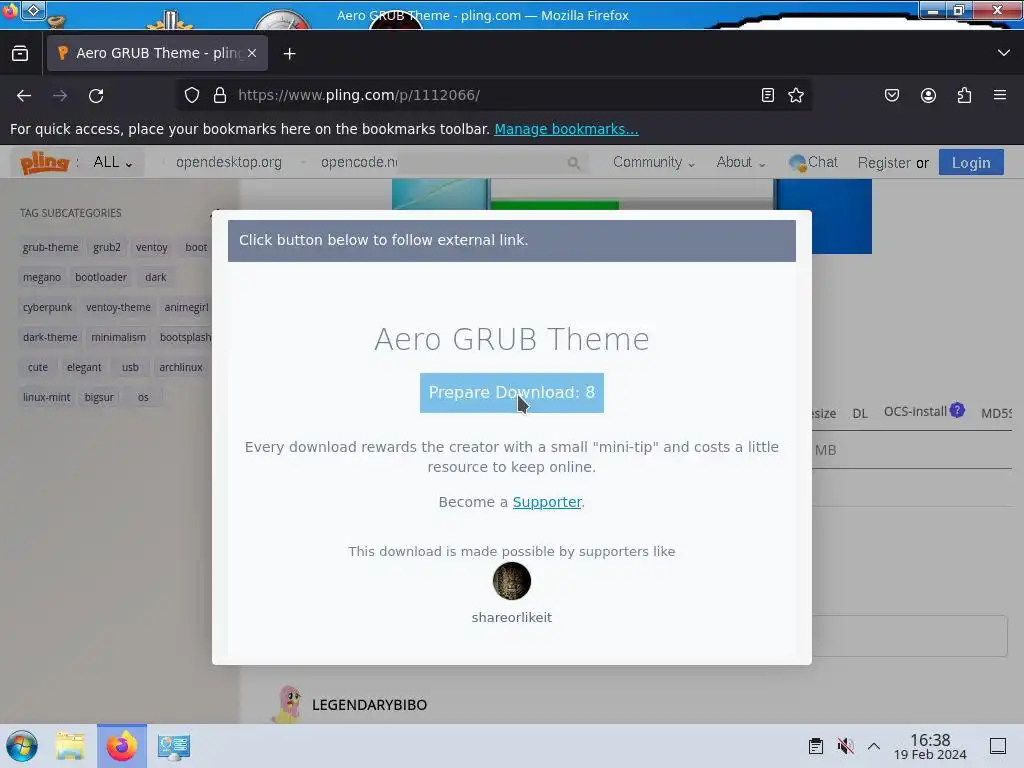
Task: Click the Firefox taskbar icon
Action: click(121, 746)
